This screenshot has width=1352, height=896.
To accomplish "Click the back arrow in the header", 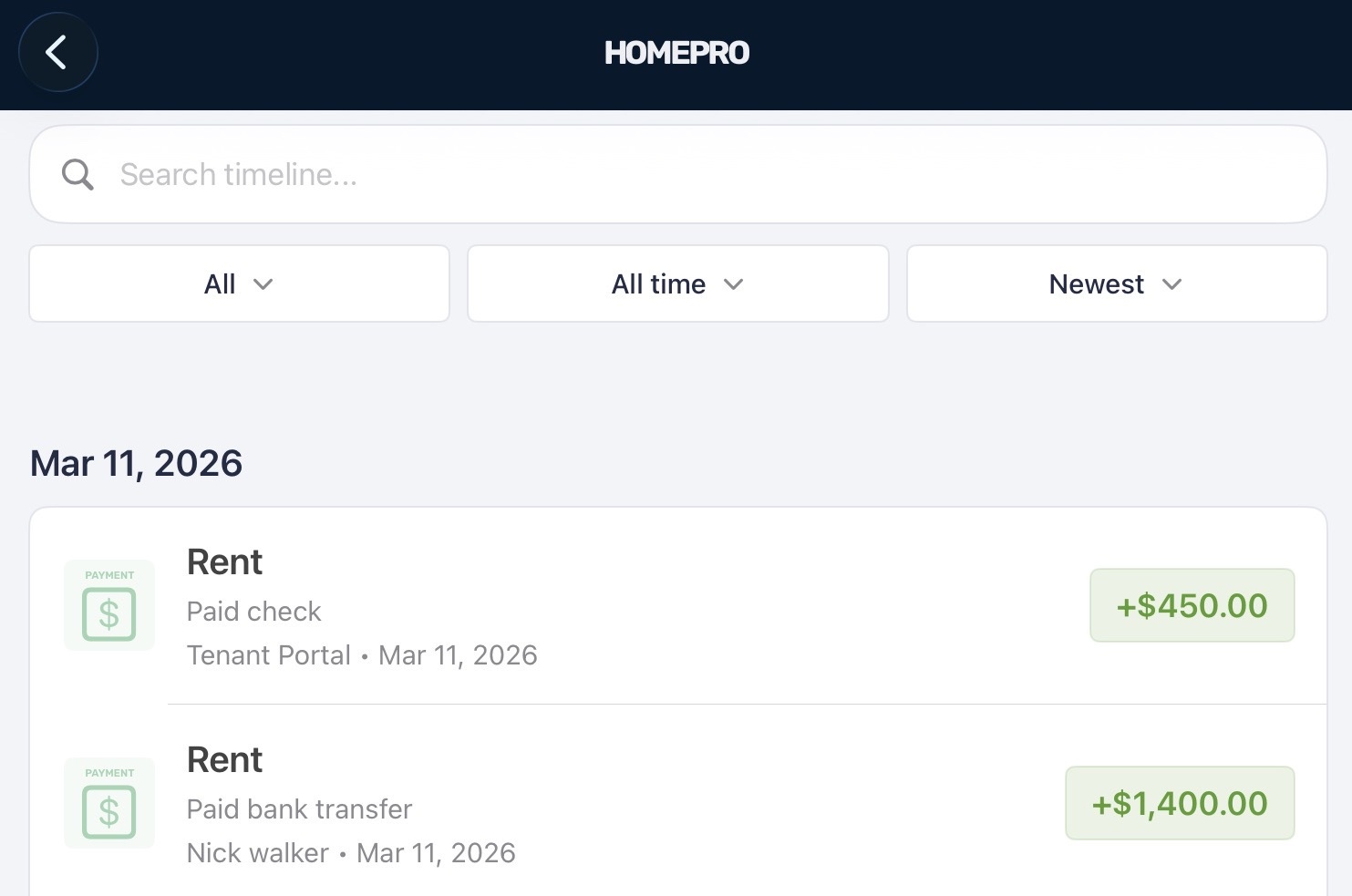I will [x=57, y=52].
